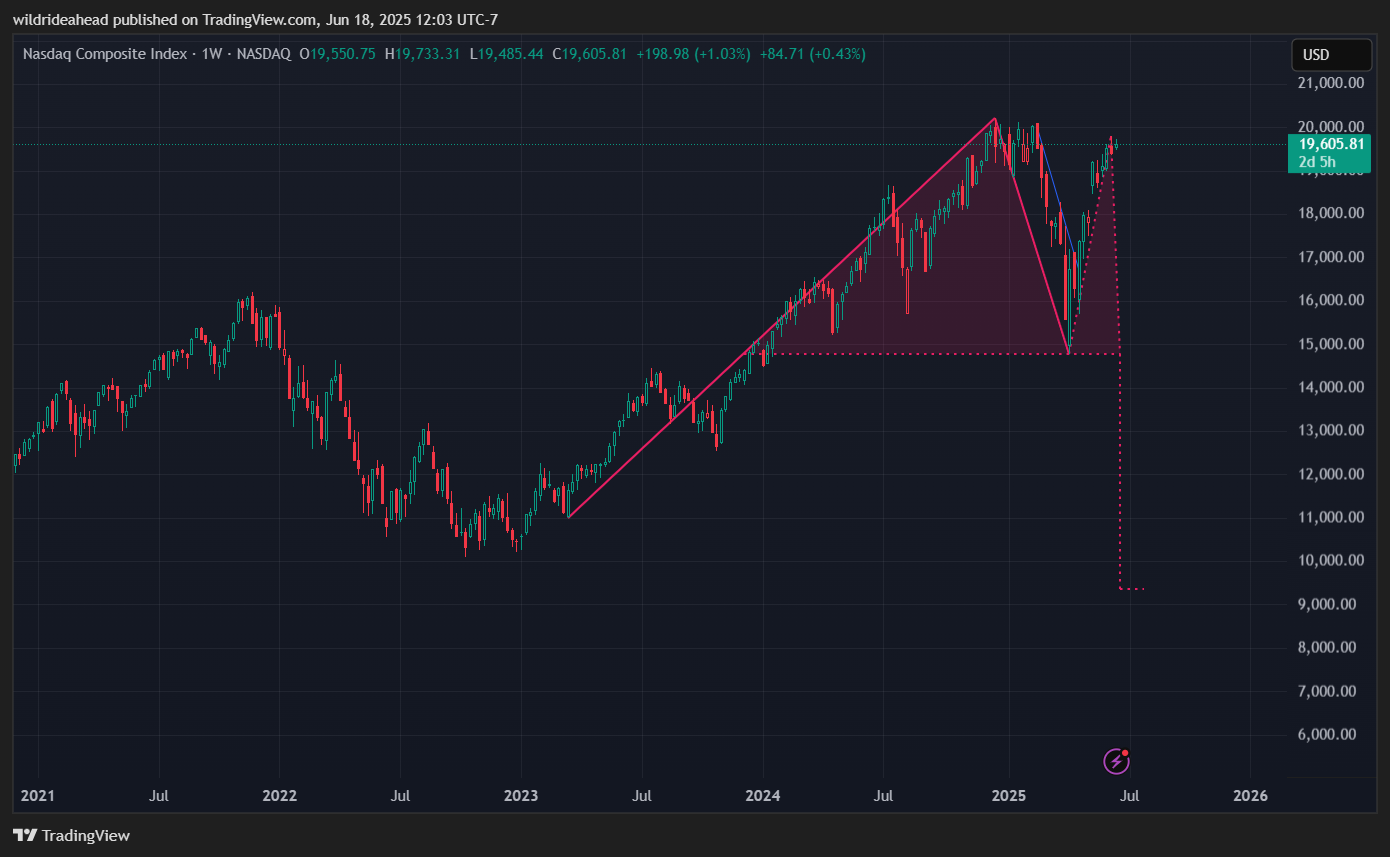
Task: Click the 11,000.00 price axis label
Action: coord(1331,517)
